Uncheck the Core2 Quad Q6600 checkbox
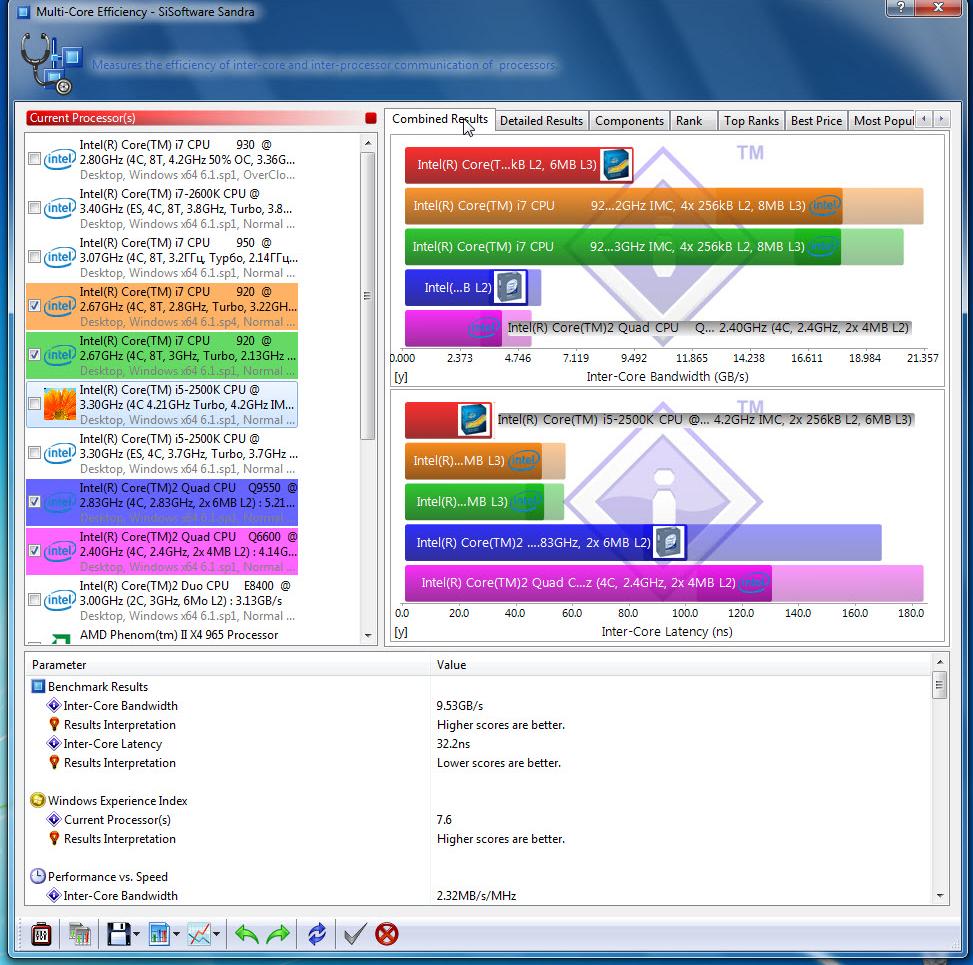 [35, 551]
